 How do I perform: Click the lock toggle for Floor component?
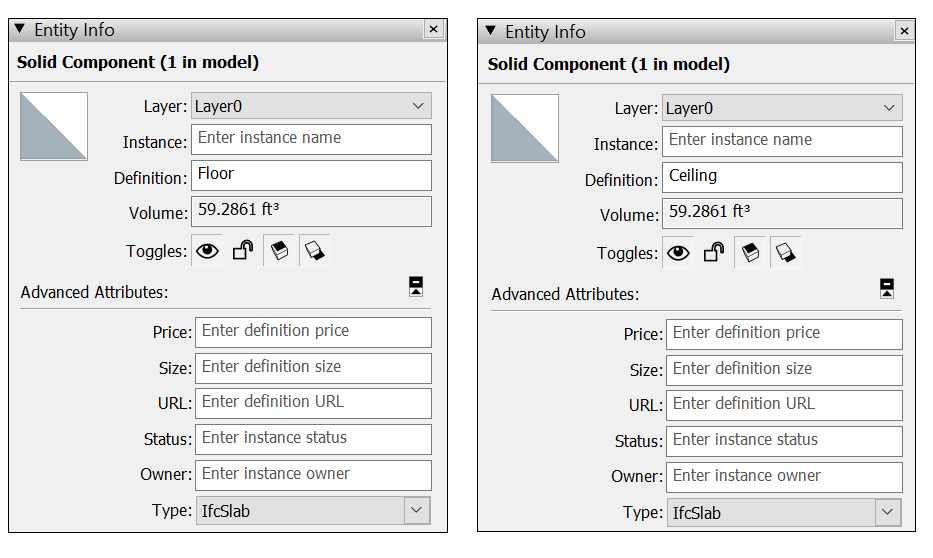(x=243, y=251)
